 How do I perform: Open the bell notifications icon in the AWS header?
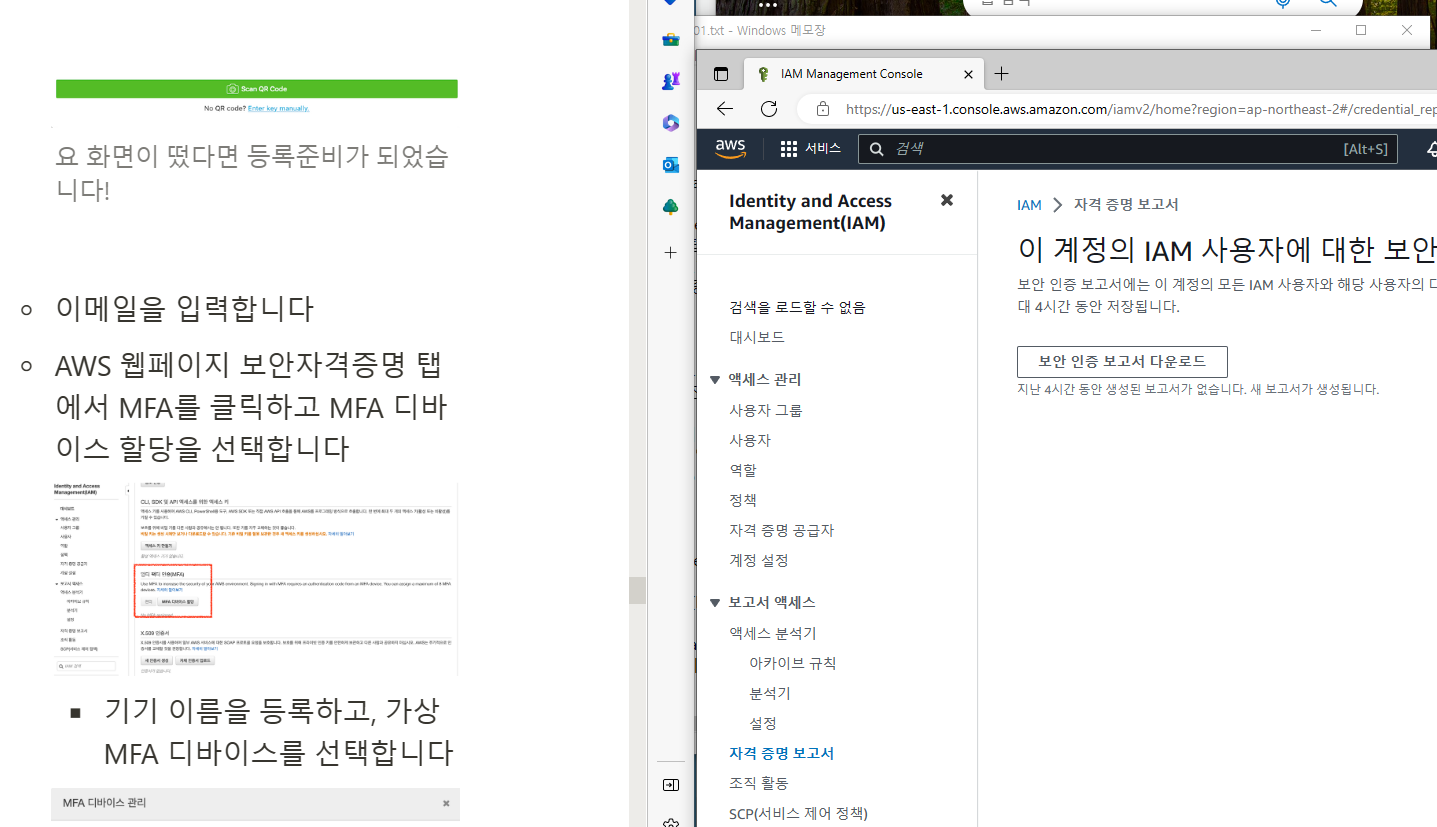pos(1431,149)
